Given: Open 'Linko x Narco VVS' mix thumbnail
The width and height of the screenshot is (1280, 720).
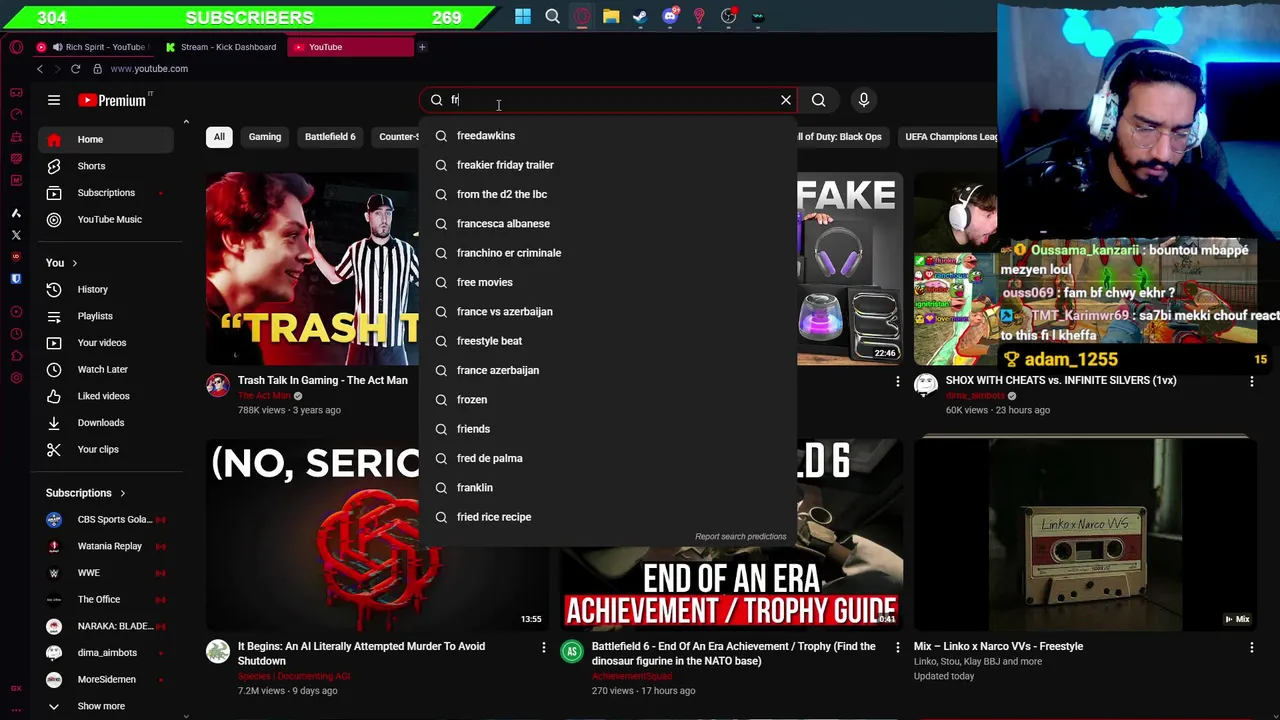Looking at the screenshot, I should (1085, 535).
